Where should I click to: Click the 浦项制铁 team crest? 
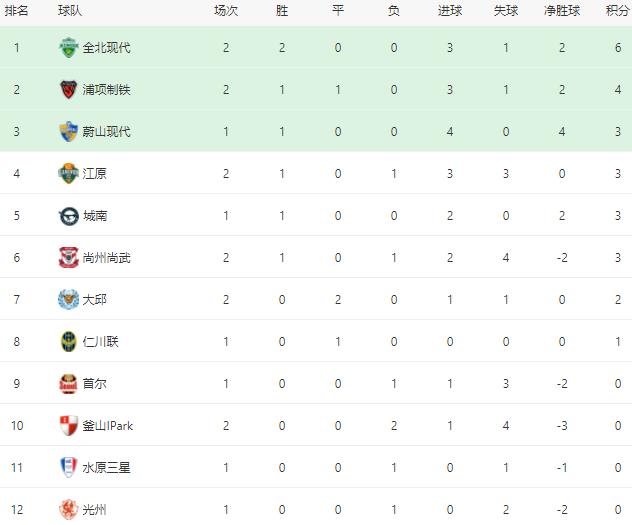(69, 89)
